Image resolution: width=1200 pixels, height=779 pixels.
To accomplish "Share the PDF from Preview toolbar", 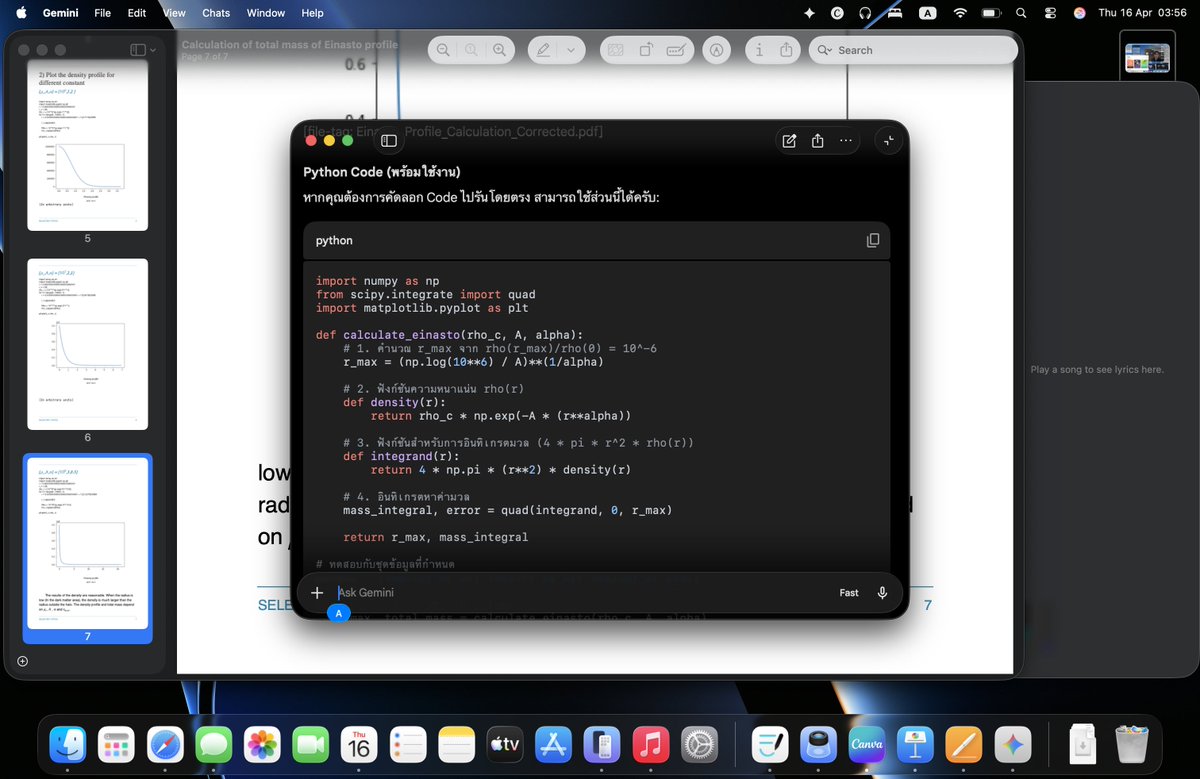I will pyautogui.click(x=786, y=50).
